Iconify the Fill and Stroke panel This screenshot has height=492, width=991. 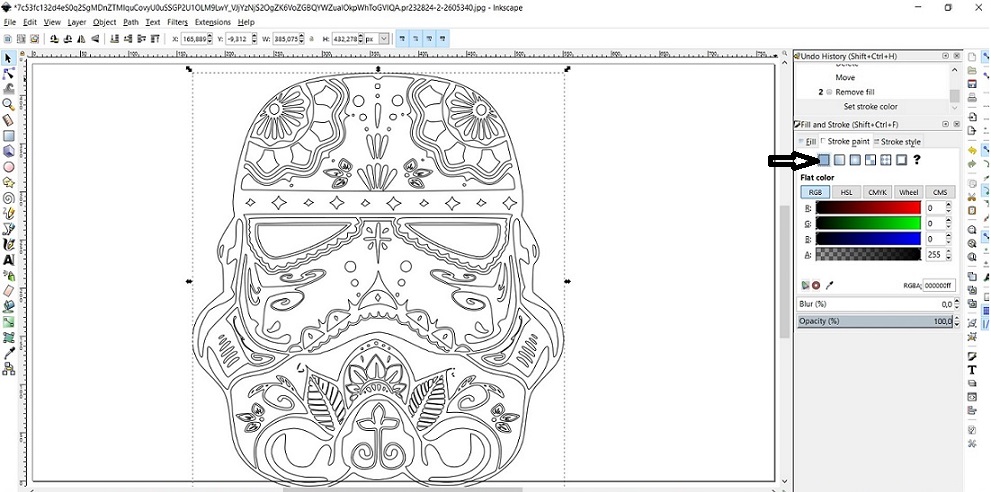(x=945, y=124)
